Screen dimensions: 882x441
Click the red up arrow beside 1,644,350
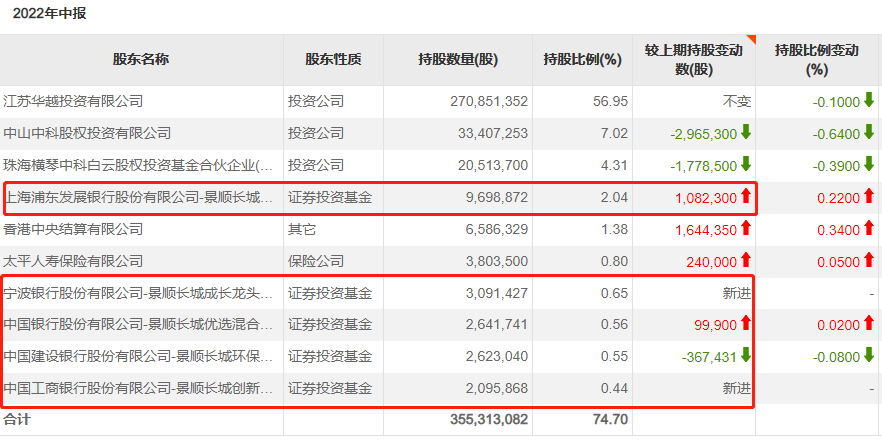[746, 228]
